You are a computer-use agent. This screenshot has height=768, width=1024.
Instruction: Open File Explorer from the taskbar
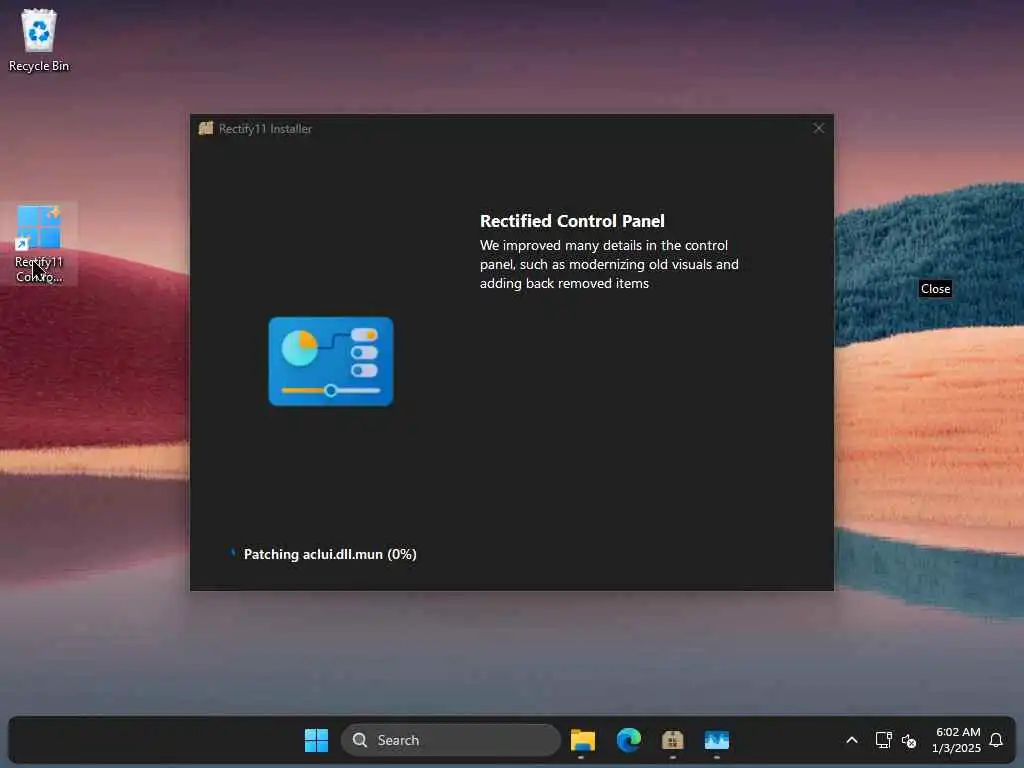583,740
